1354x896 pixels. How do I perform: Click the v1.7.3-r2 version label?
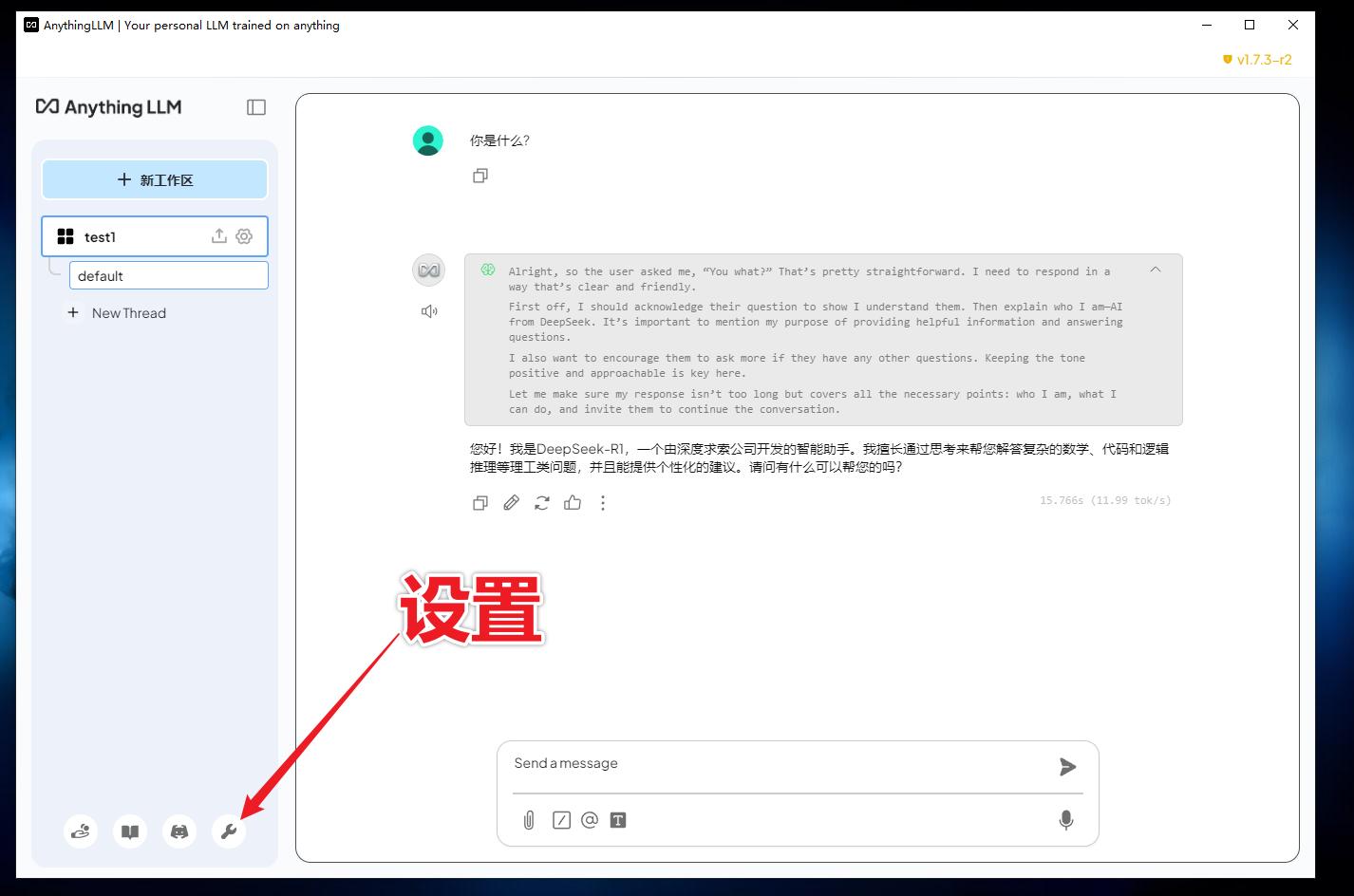pyautogui.click(x=1257, y=59)
